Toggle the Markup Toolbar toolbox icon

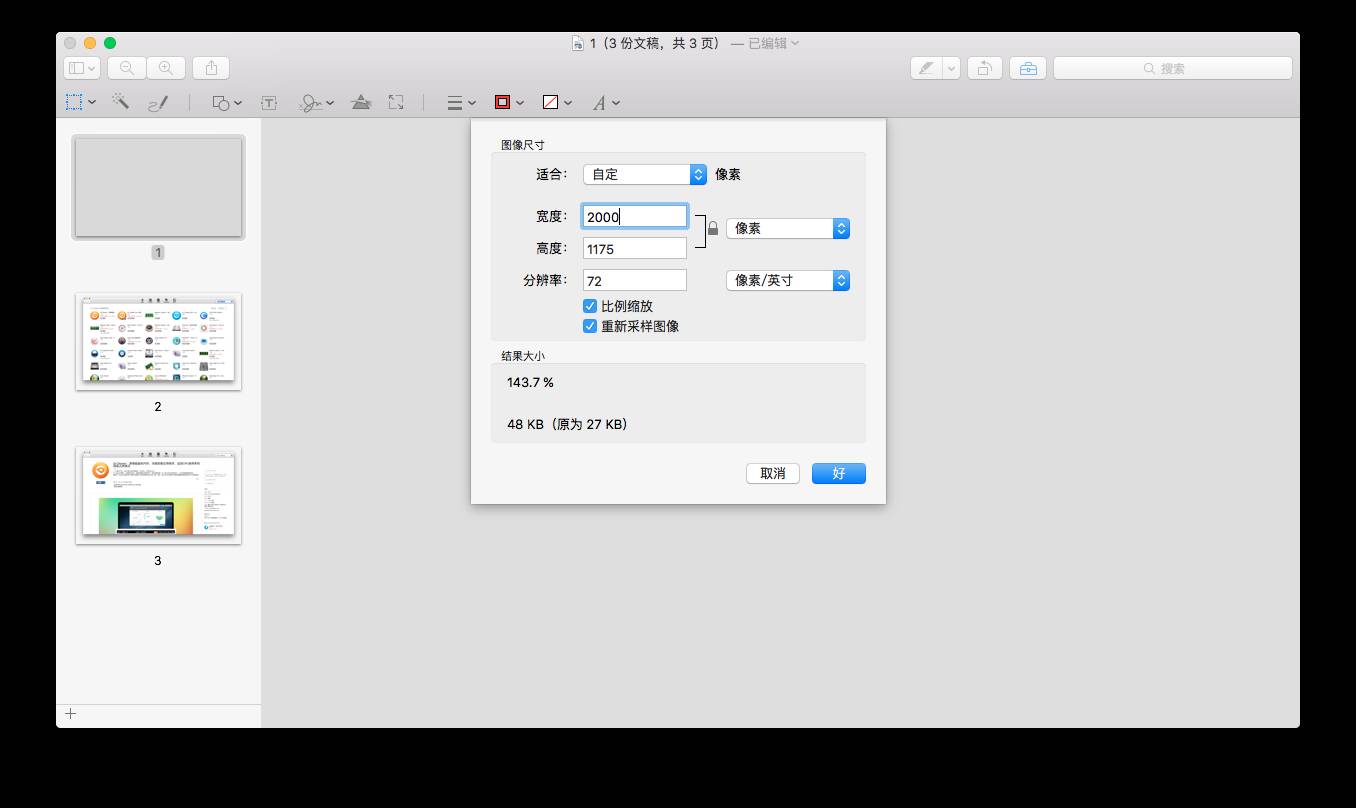click(x=1027, y=68)
